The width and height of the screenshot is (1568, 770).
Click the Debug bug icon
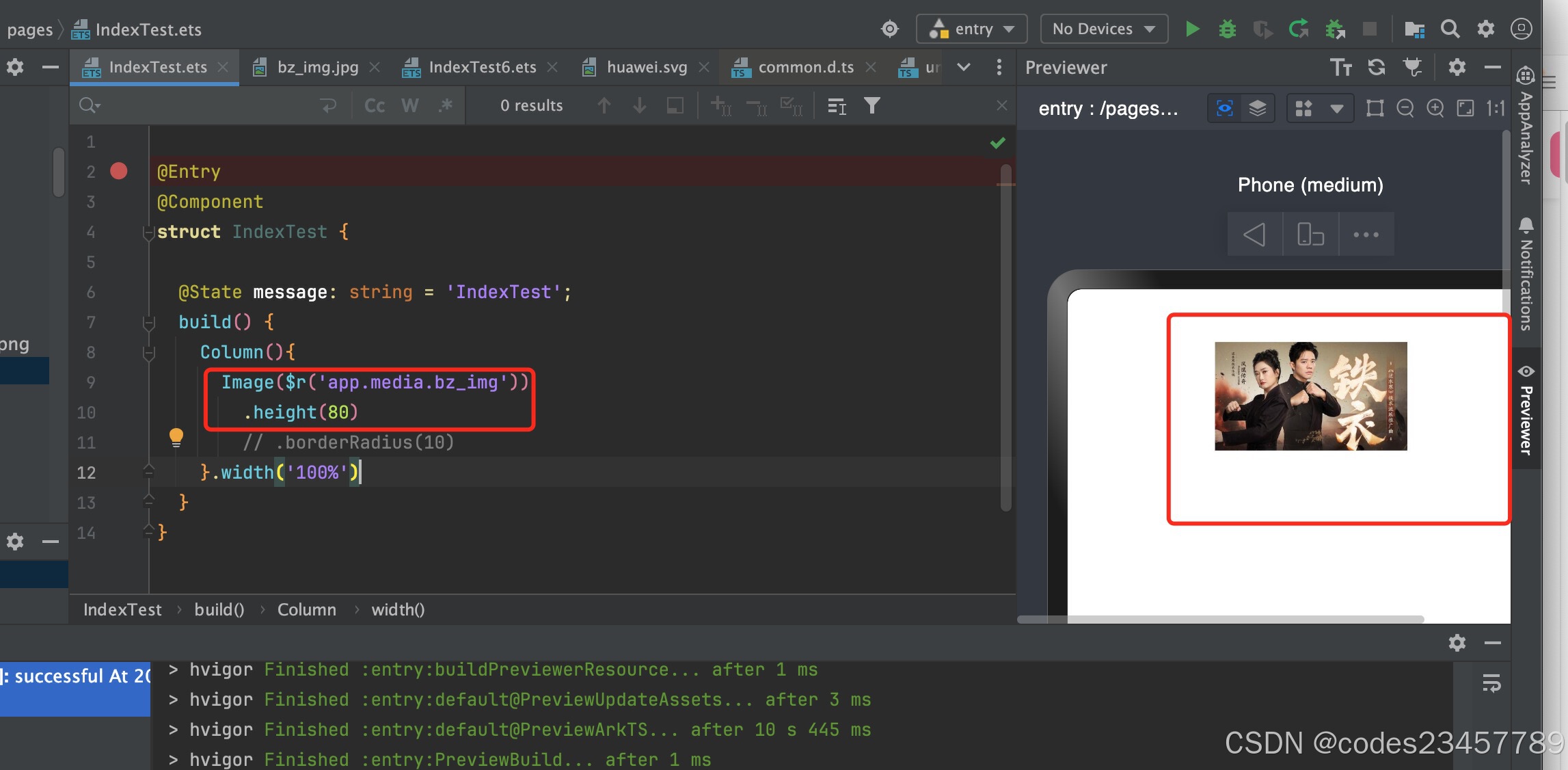coord(1227,29)
